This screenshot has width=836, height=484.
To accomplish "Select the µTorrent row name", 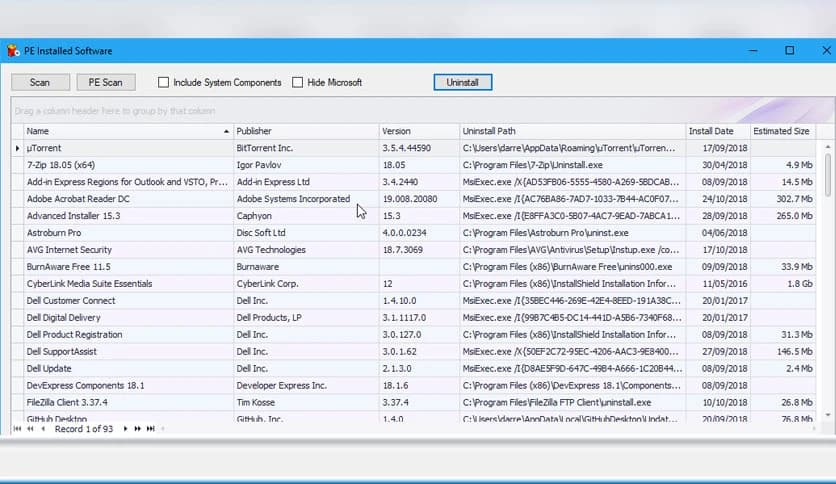I will (44, 148).
